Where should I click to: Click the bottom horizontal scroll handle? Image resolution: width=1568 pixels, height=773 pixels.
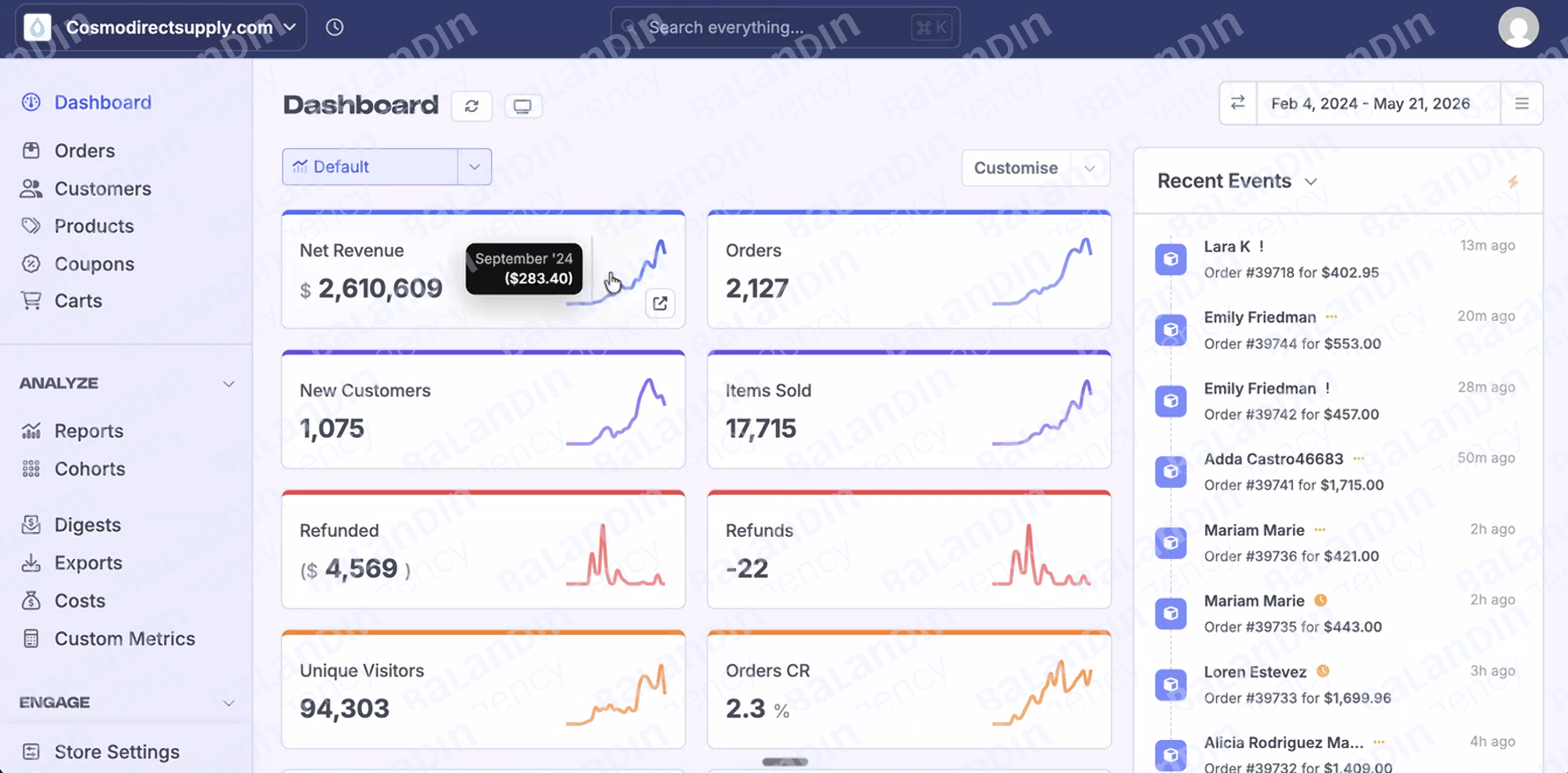coord(785,761)
